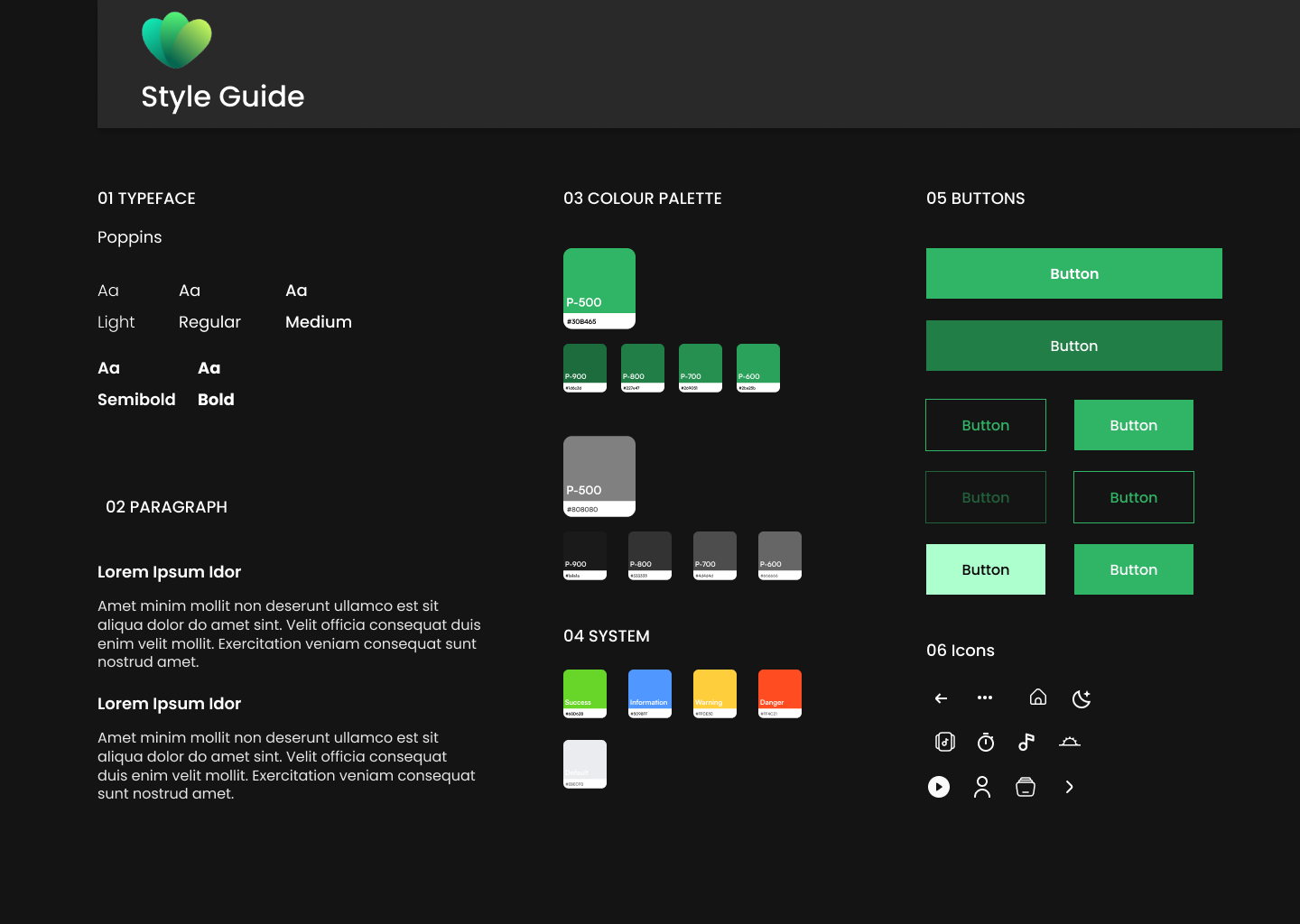This screenshot has height=924, width=1300.
Task: Click the 04 SYSTEM heading
Action: point(607,636)
